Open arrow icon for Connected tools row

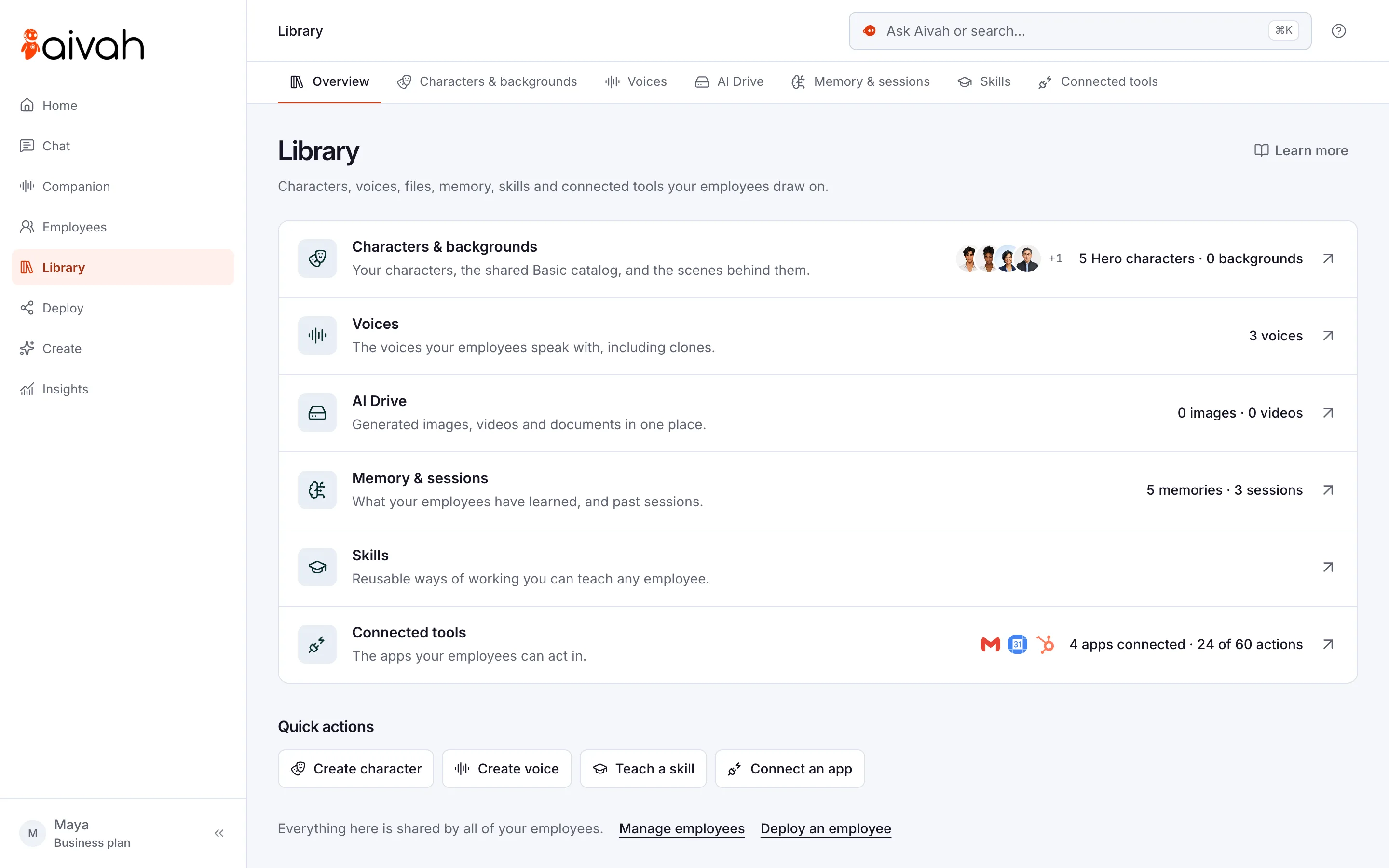1328,645
